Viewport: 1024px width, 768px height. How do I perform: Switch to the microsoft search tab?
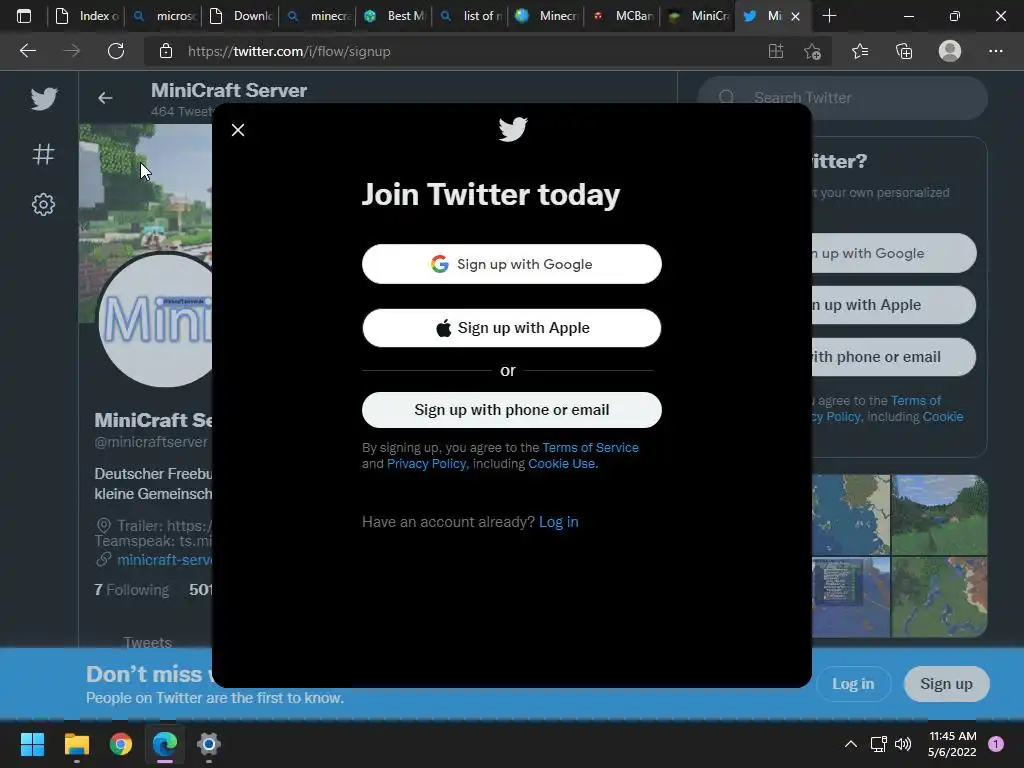163,16
